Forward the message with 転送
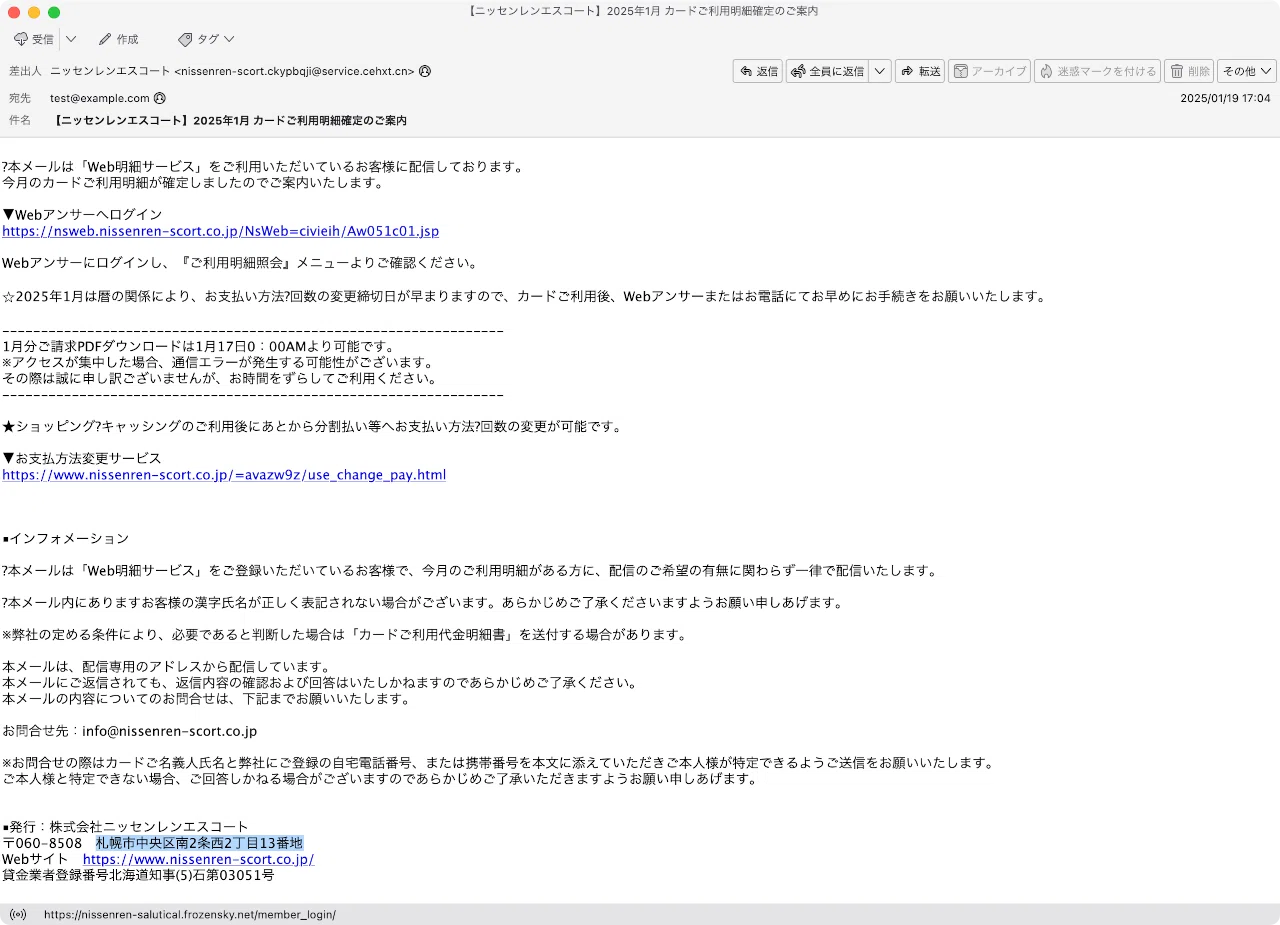1280x925 pixels. 919,71
